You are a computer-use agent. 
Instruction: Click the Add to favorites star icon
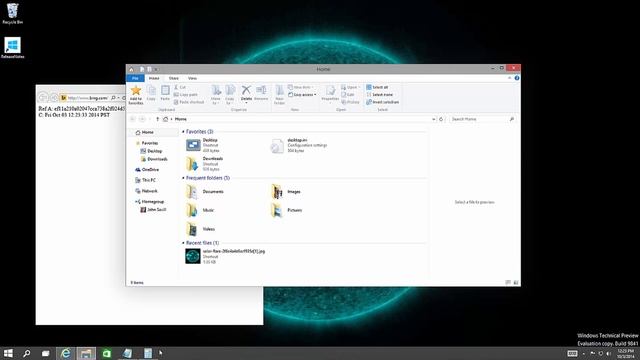point(136,91)
